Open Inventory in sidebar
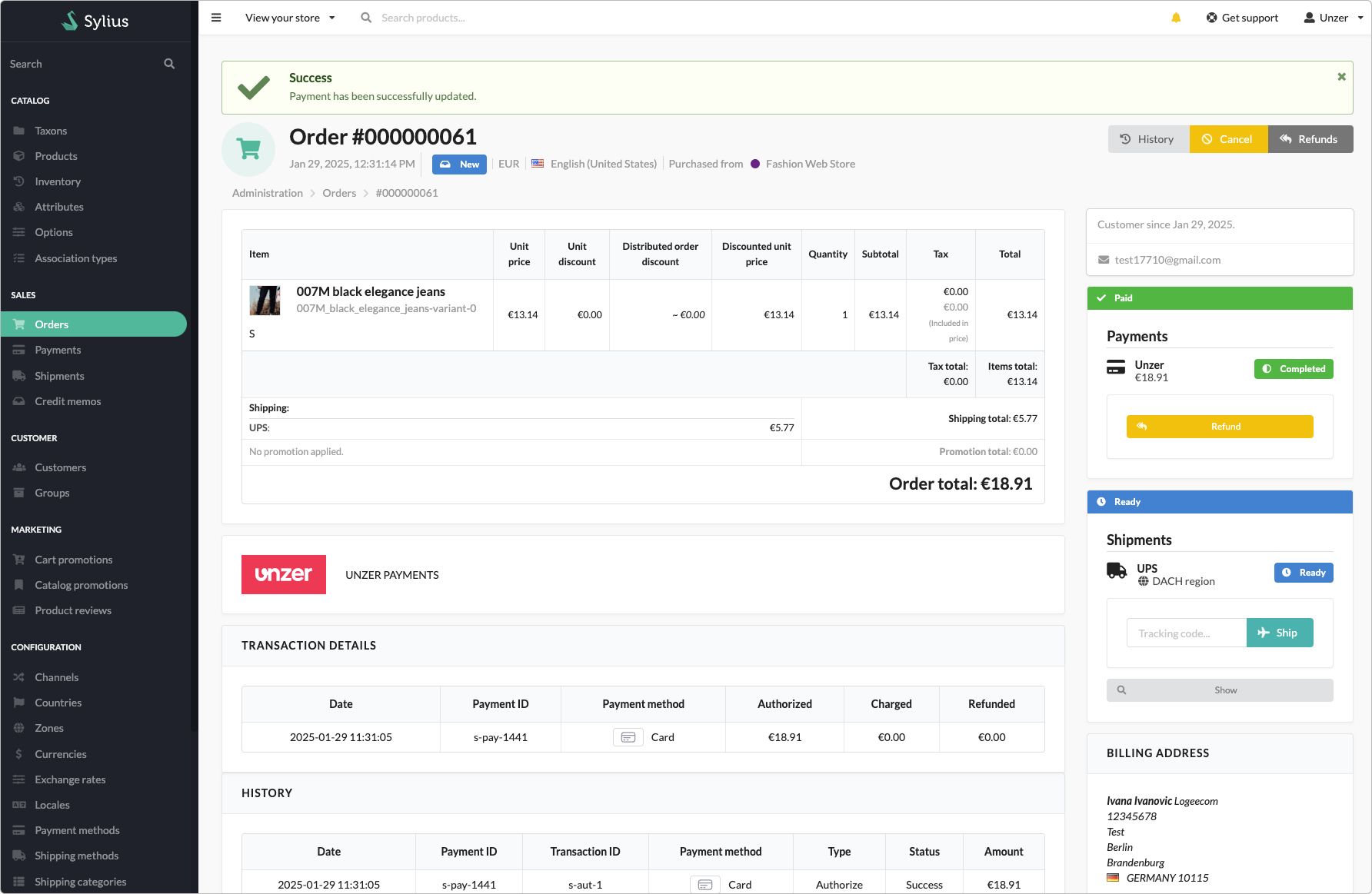 pyautogui.click(x=58, y=181)
